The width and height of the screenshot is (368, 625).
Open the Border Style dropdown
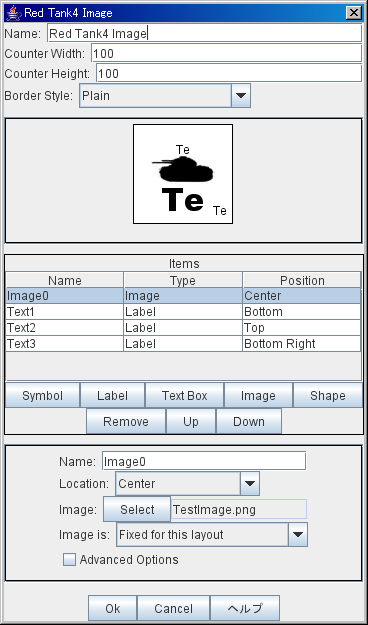165,96
